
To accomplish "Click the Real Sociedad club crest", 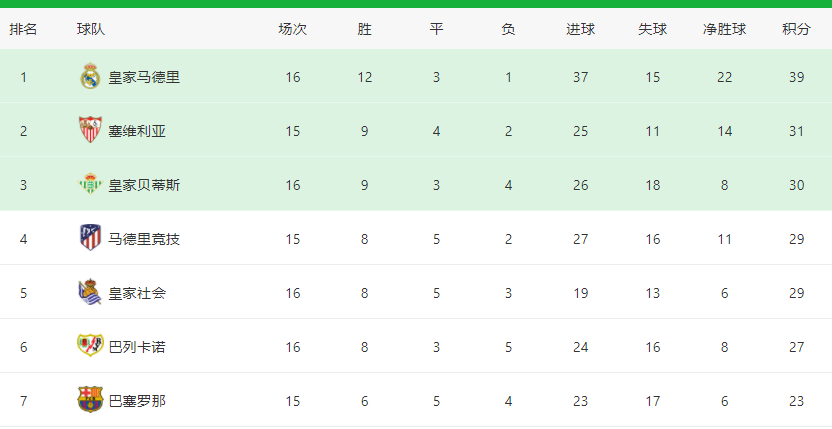I will click(x=90, y=292).
